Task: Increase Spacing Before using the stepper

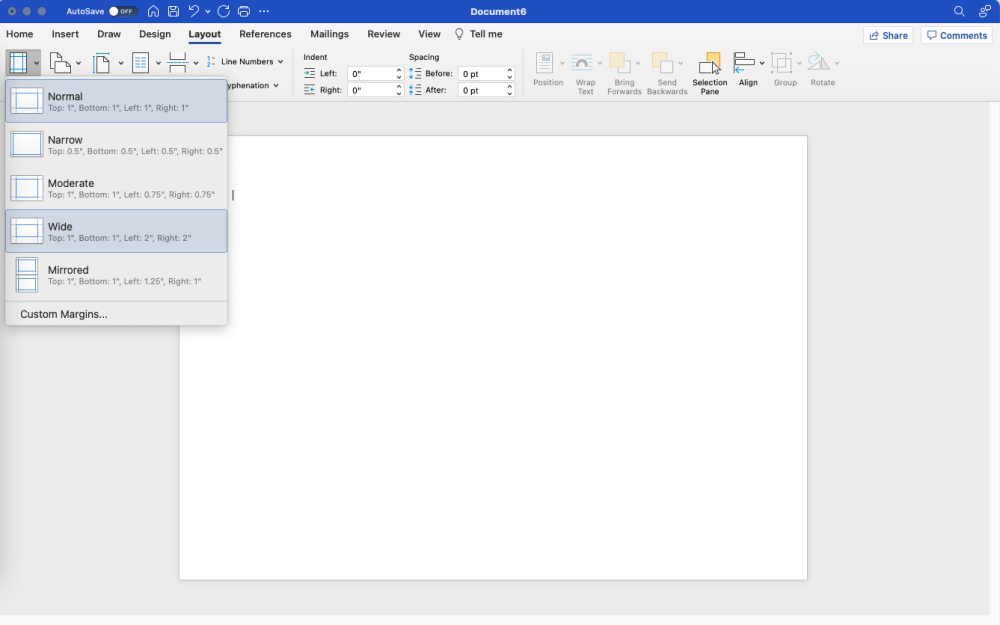Action: point(509,70)
